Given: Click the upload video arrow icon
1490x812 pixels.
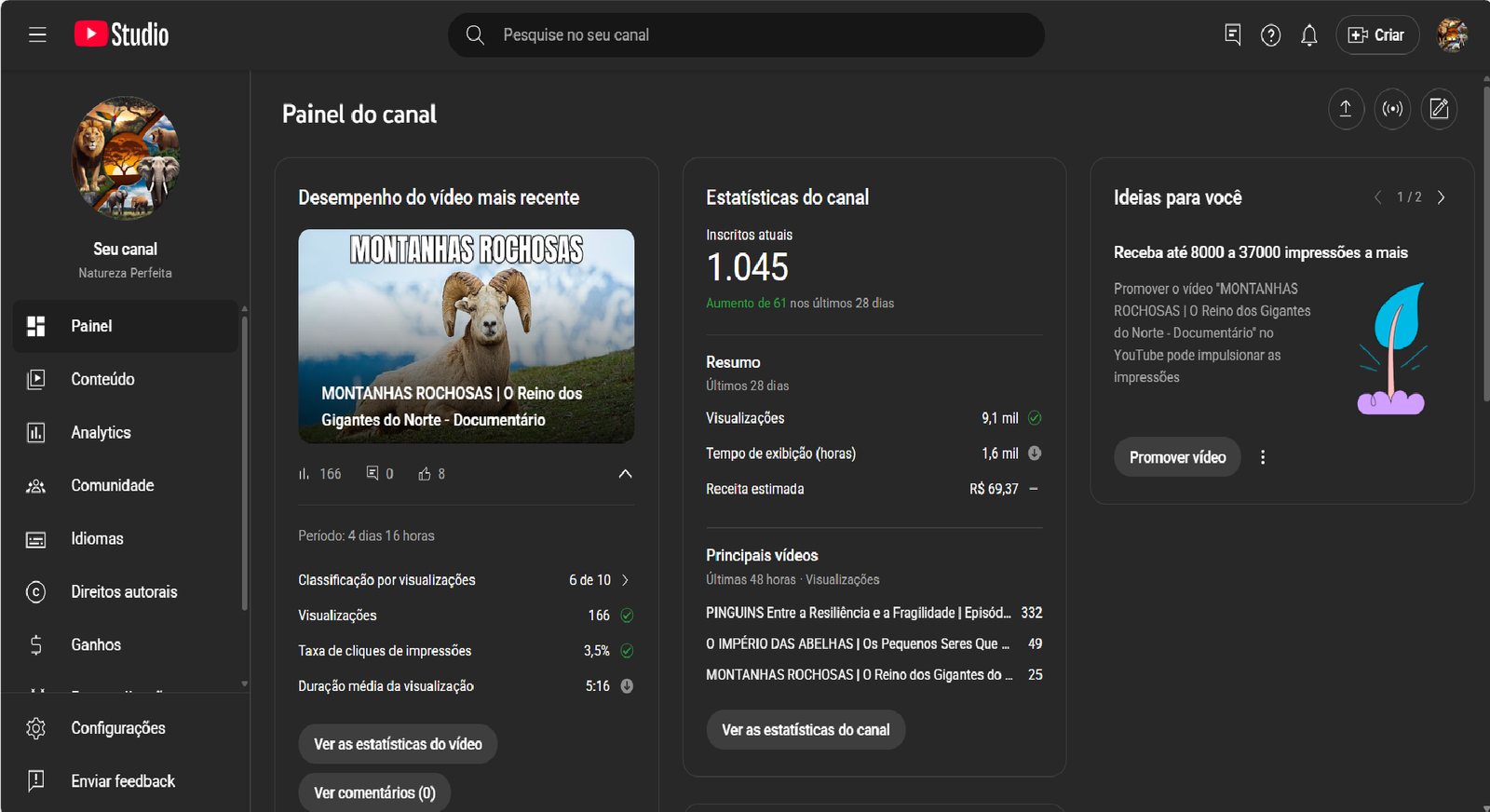Looking at the screenshot, I should [1346, 109].
